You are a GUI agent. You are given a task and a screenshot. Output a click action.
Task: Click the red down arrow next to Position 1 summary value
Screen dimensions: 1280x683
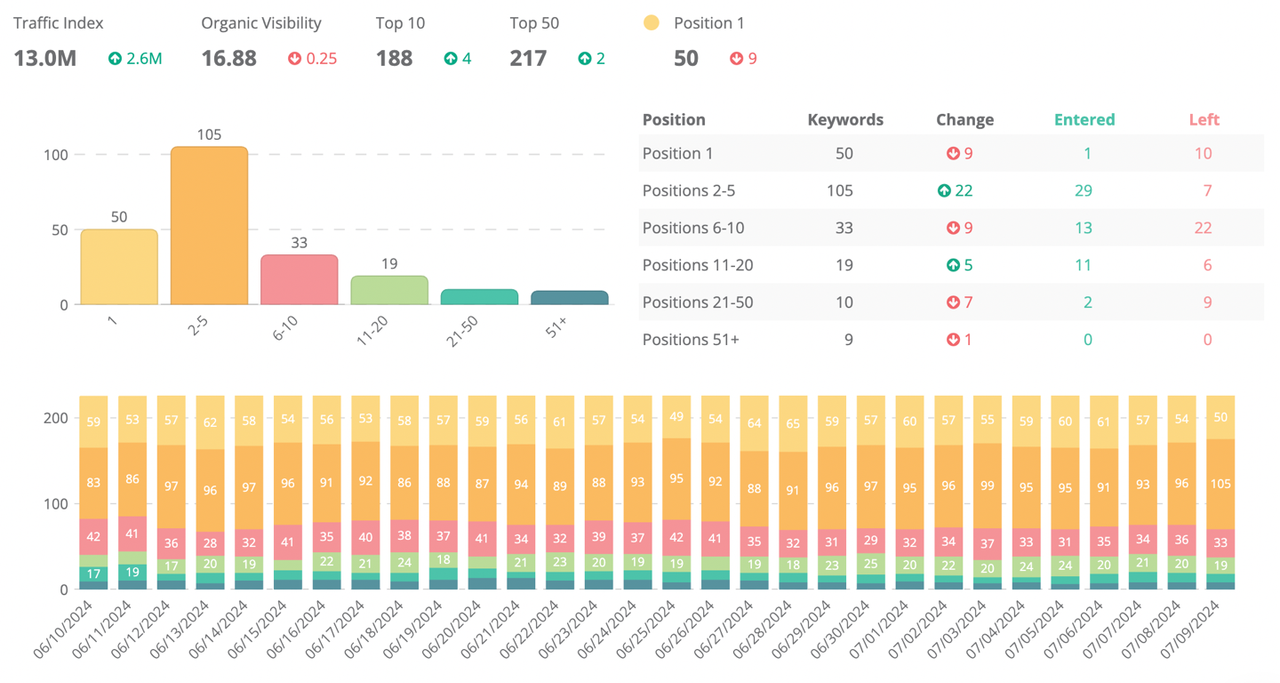pyautogui.click(x=737, y=59)
